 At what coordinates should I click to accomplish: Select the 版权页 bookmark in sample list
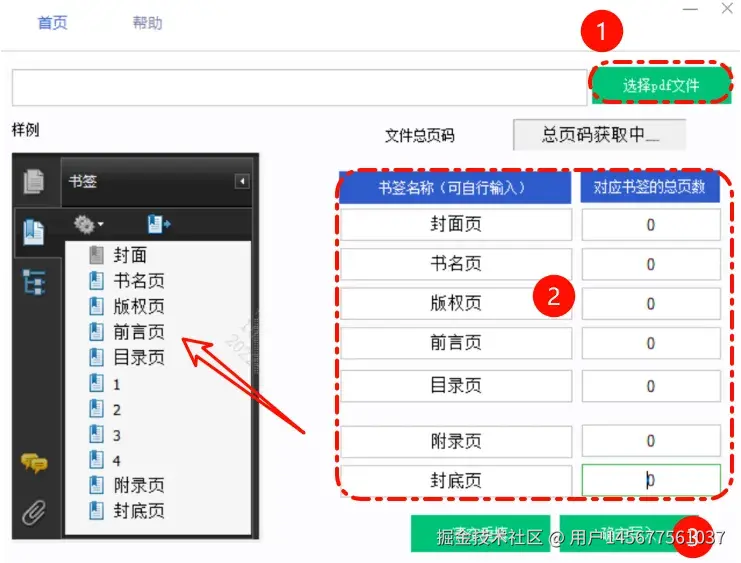tap(127, 306)
